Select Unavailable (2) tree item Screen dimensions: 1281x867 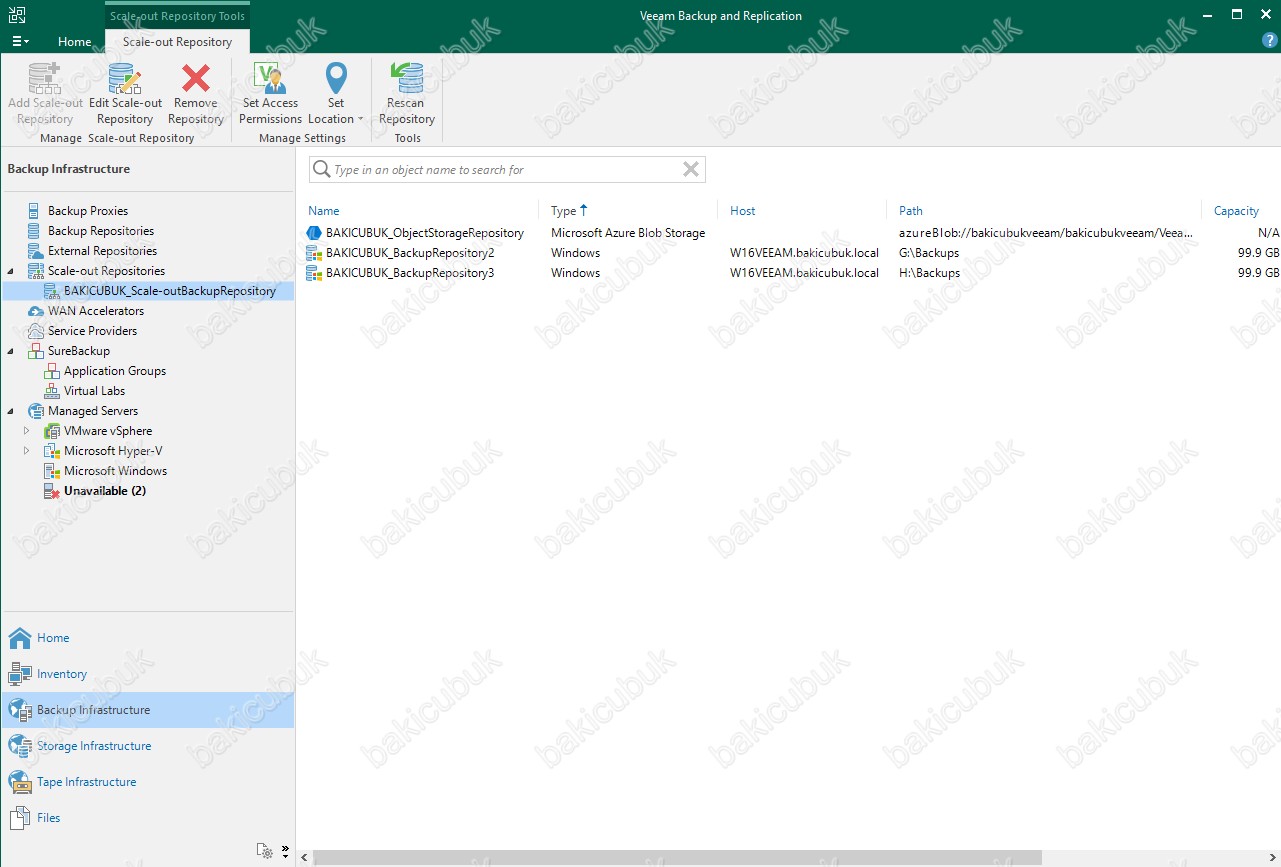pyautogui.click(x=105, y=491)
